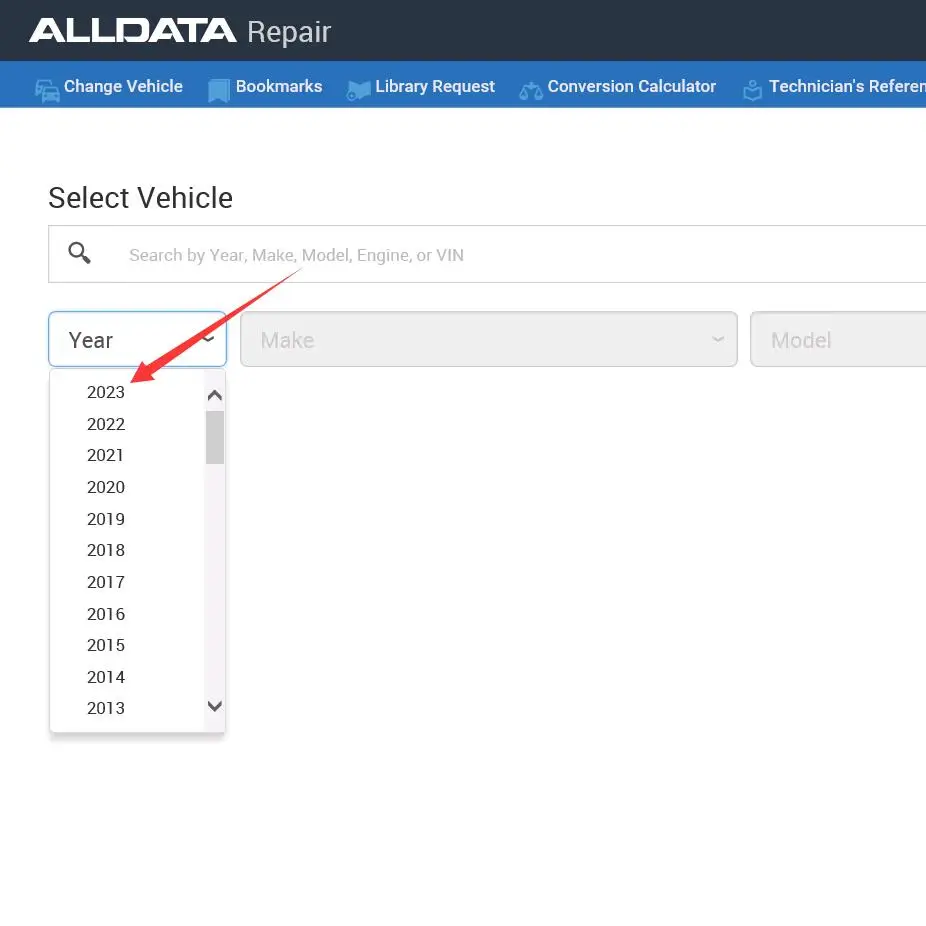Open Change Vehicle menu item
Screen dimensions: 926x926
click(x=109, y=87)
